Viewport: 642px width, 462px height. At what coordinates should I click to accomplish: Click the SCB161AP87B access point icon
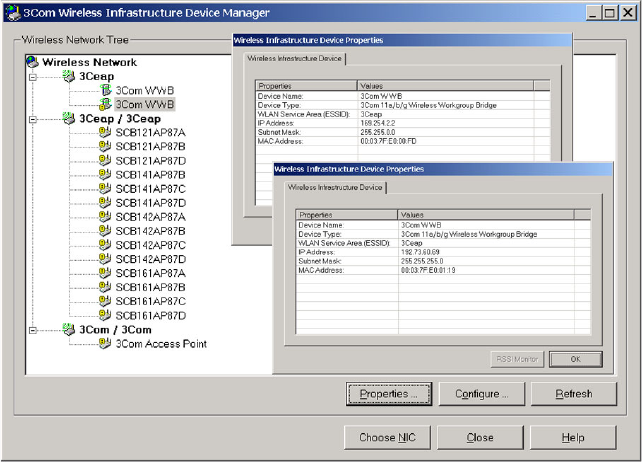[105, 287]
